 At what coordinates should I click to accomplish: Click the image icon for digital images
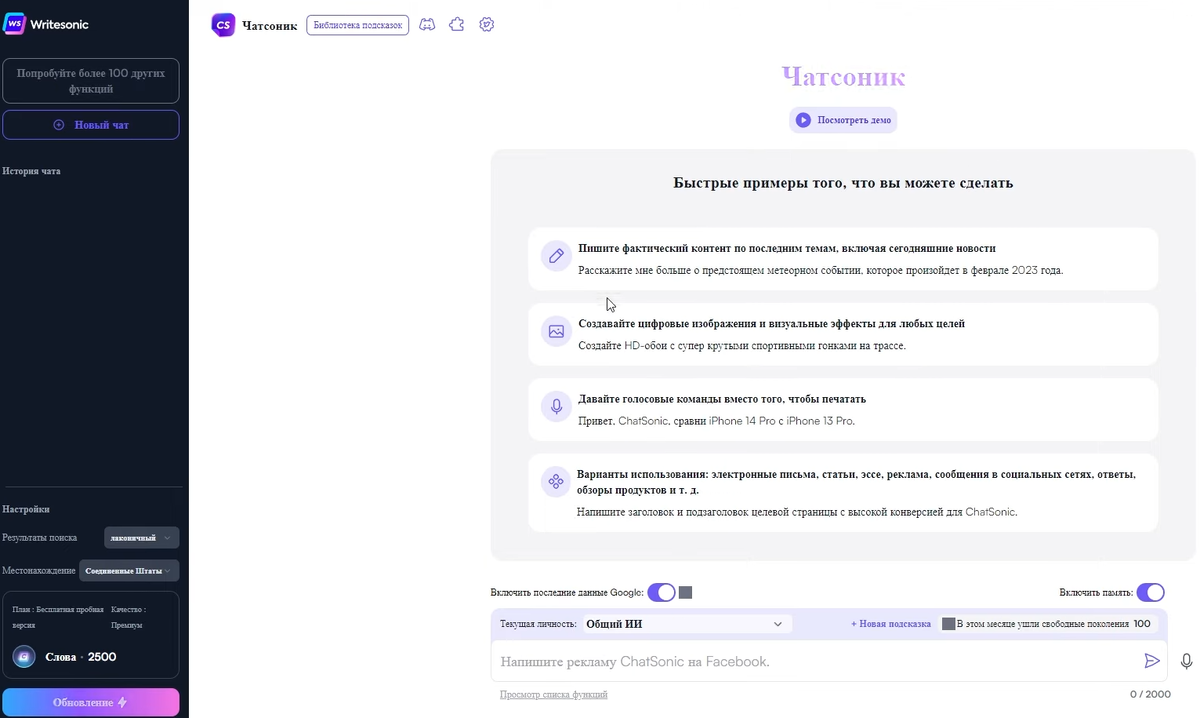(556, 331)
